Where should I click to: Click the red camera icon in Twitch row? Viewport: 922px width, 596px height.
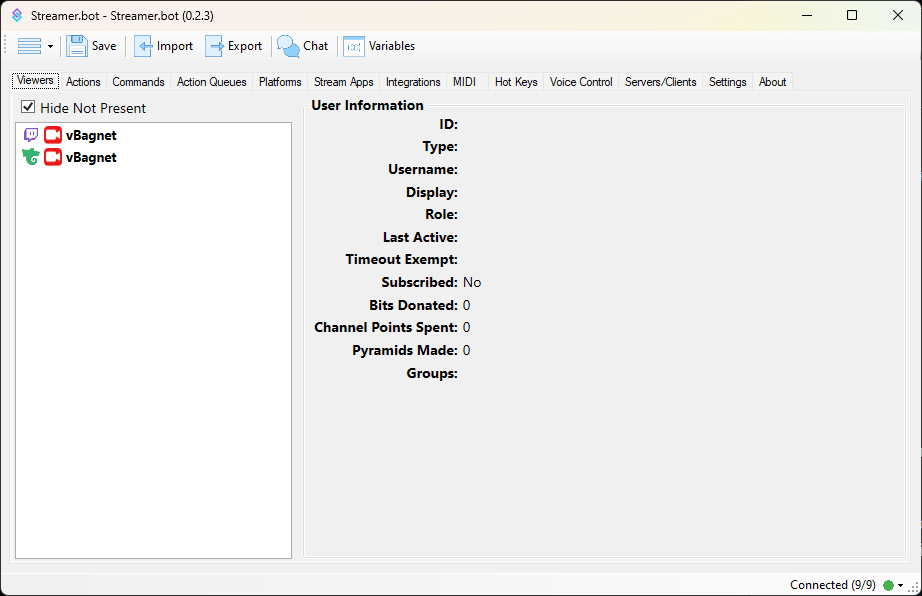53,135
